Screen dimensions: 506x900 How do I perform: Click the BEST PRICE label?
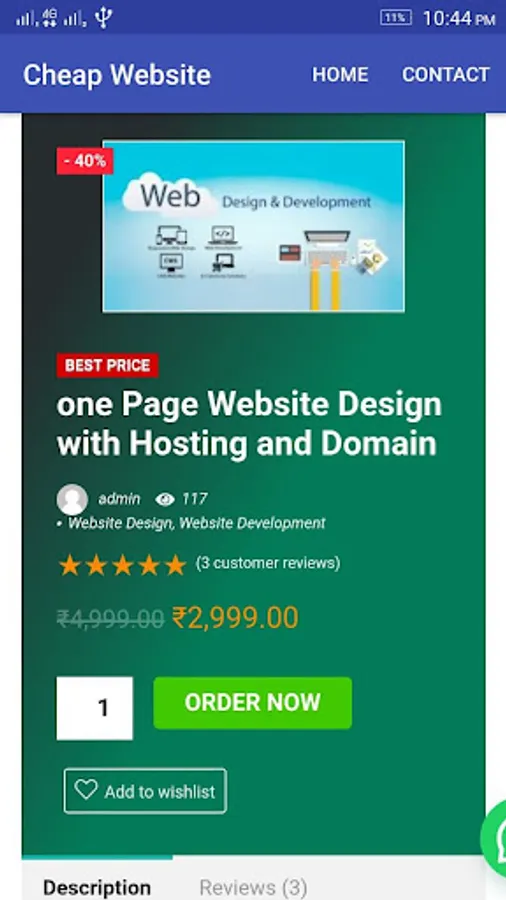[x=107, y=366]
